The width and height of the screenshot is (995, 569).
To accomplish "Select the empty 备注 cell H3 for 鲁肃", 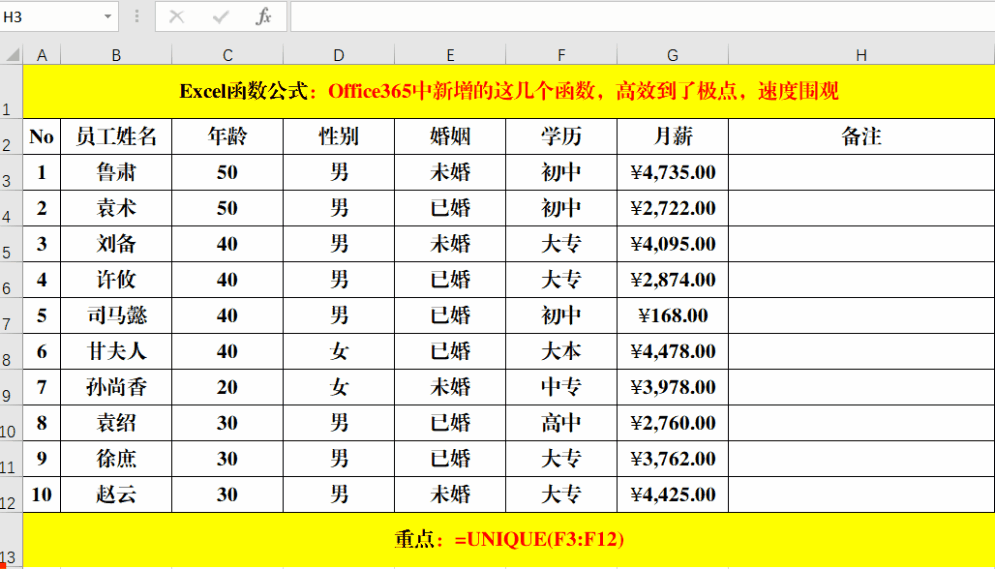I will coord(861,172).
